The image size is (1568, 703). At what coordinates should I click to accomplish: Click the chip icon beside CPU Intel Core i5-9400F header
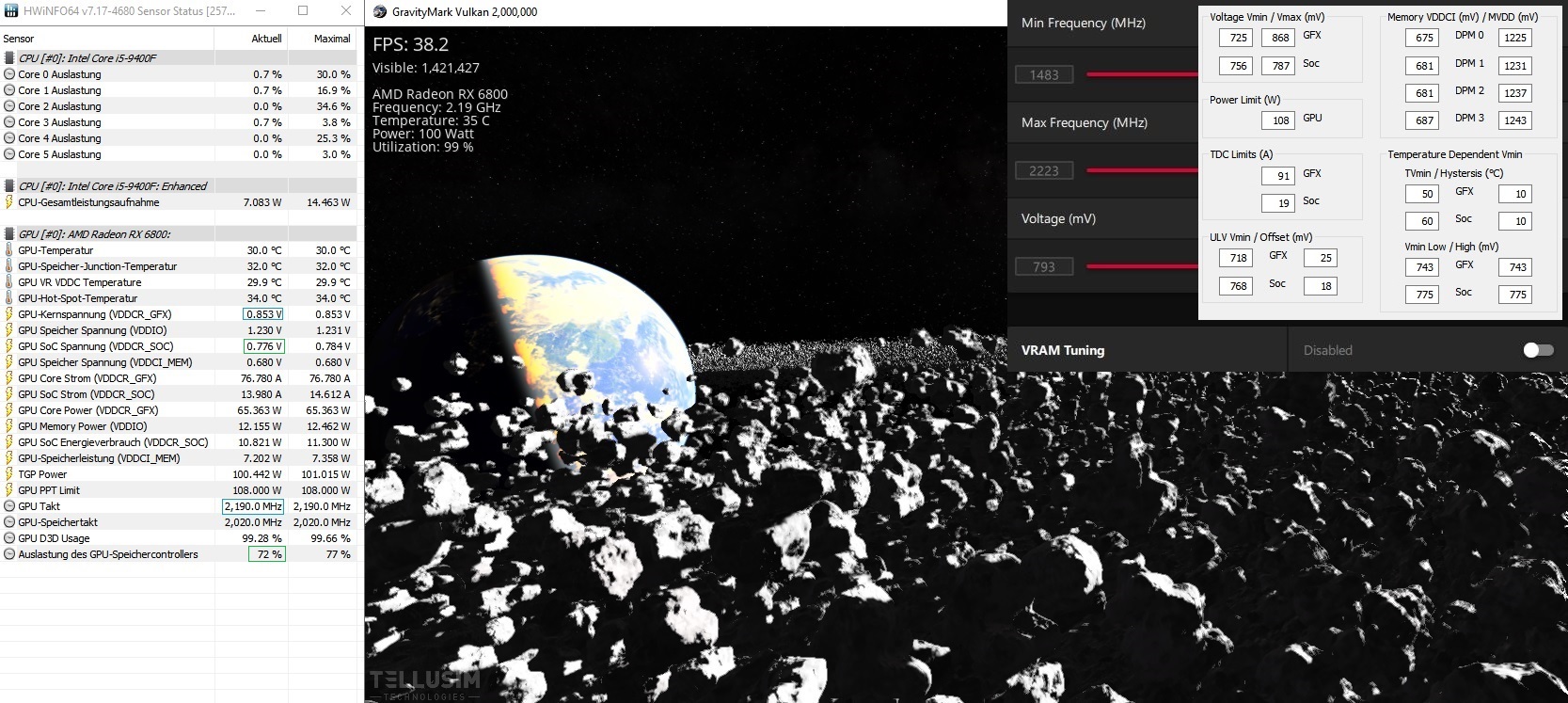[x=9, y=58]
